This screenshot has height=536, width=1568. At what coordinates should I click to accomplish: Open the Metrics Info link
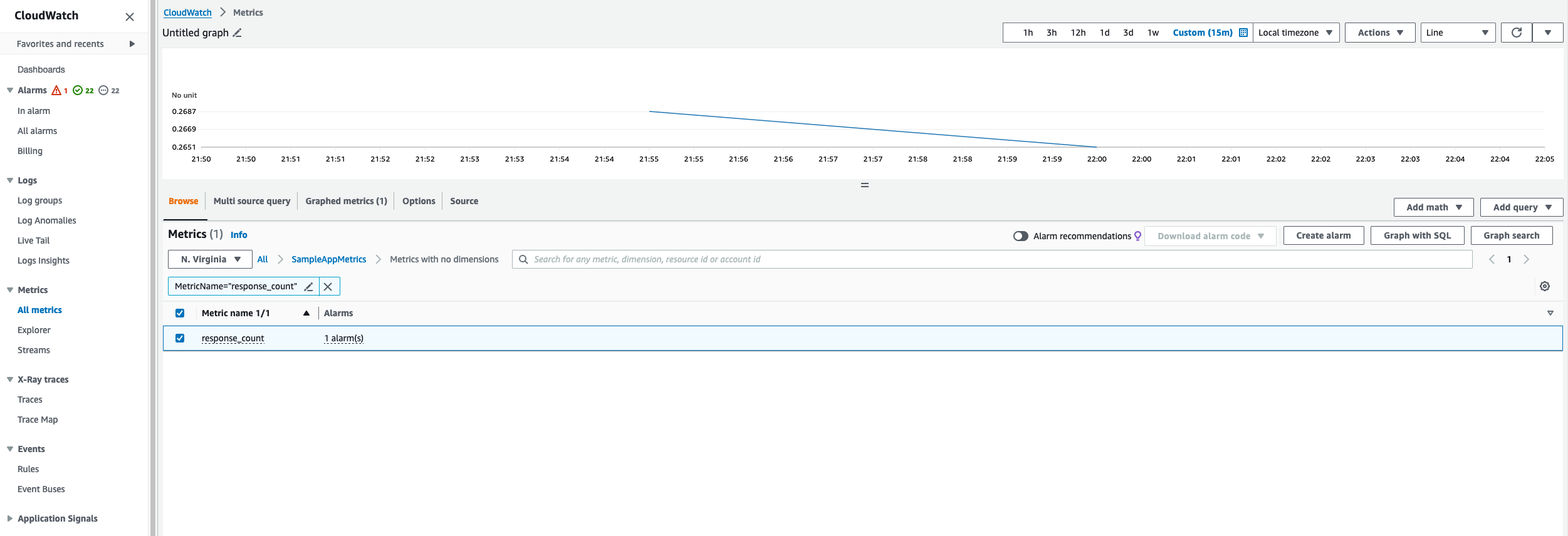point(239,235)
